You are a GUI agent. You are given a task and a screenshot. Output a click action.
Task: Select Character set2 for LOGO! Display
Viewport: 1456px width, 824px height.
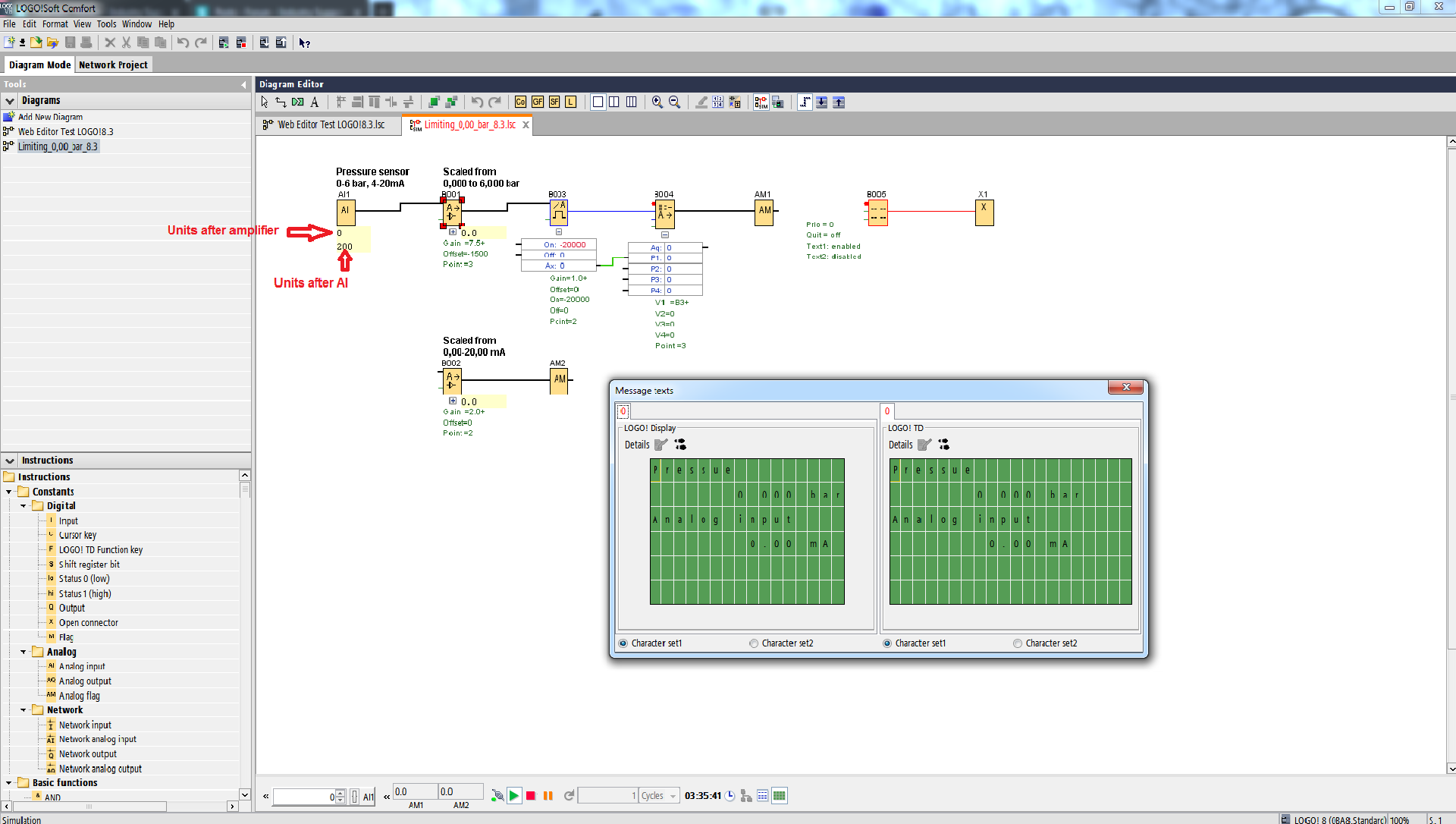coord(754,643)
